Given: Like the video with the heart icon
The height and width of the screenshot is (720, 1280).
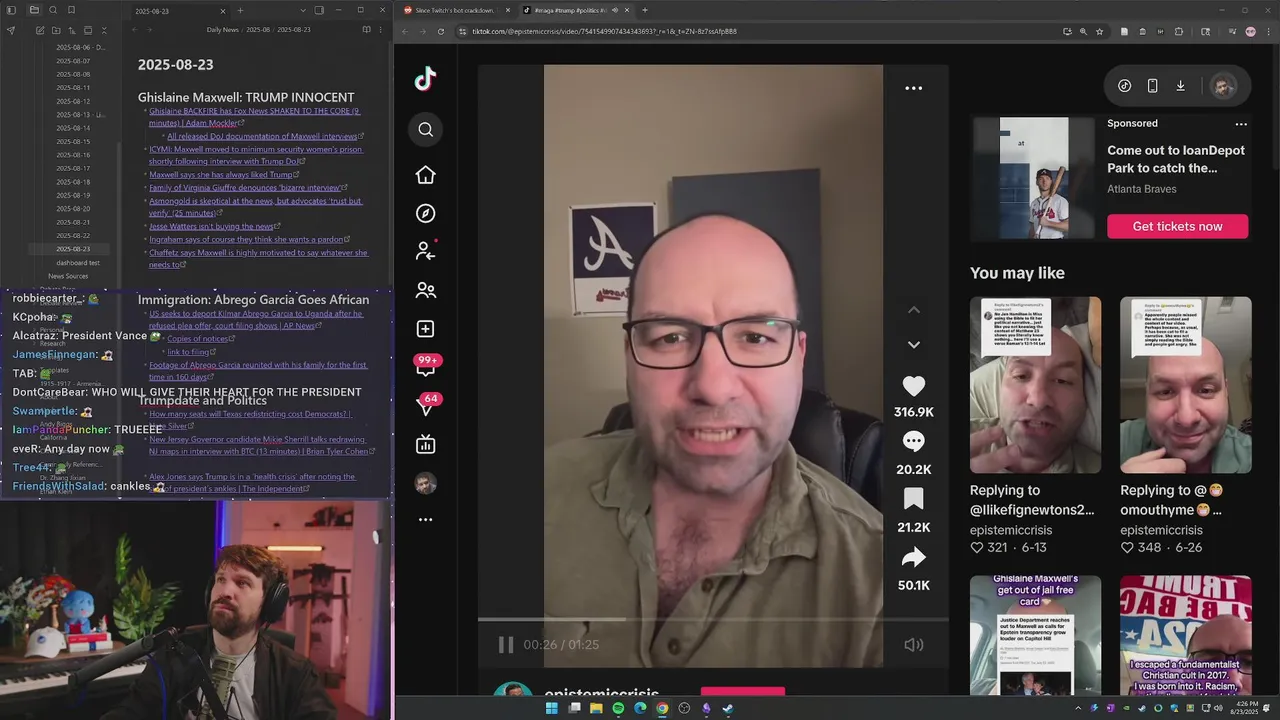Looking at the screenshot, I should click(x=914, y=386).
